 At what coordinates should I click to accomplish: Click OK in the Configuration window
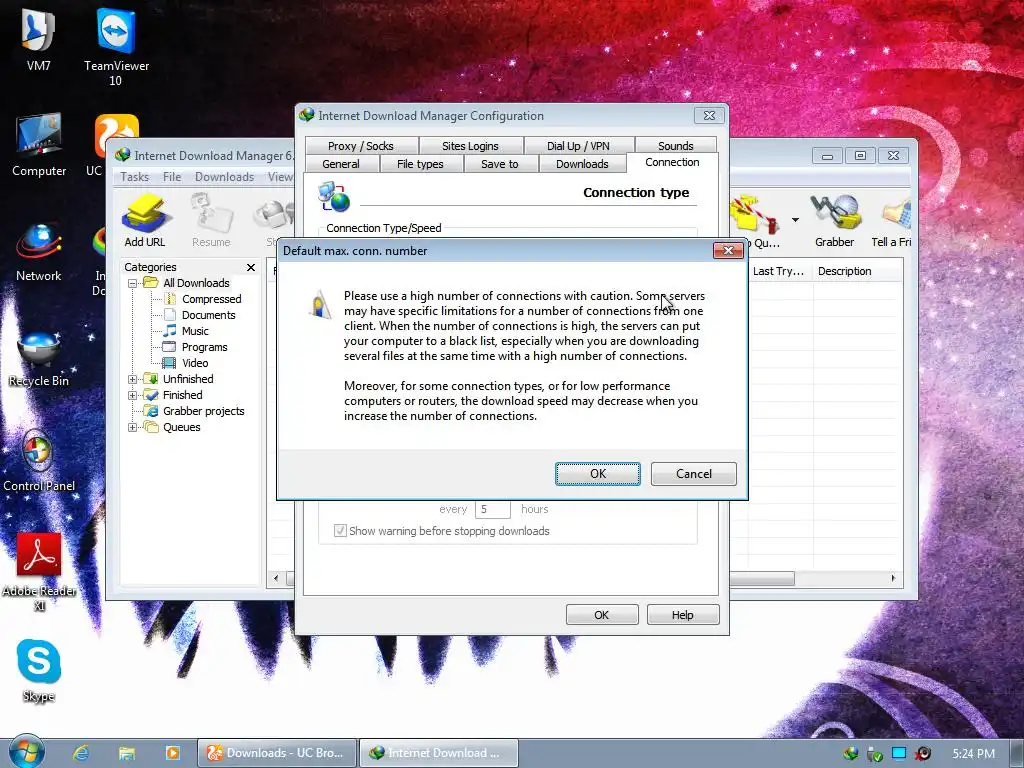[601, 615]
